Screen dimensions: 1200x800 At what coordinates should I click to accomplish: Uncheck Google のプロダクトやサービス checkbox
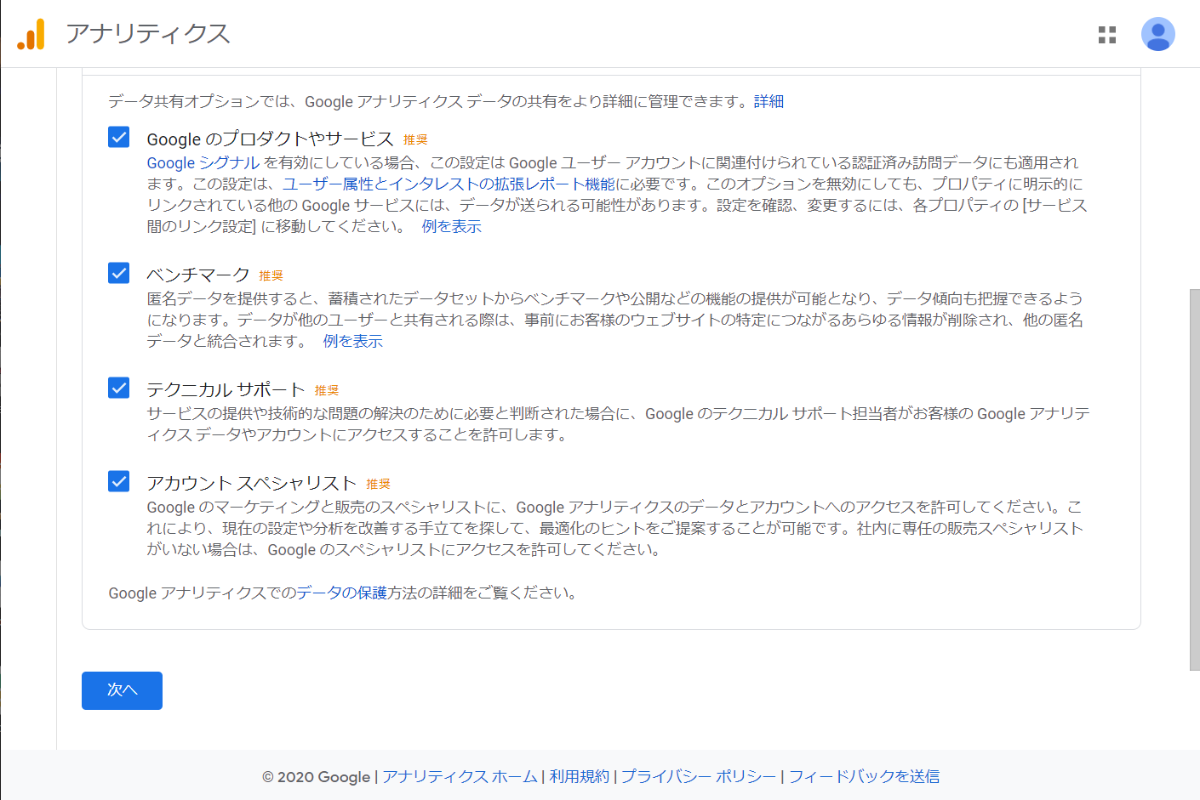tap(119, 137)
